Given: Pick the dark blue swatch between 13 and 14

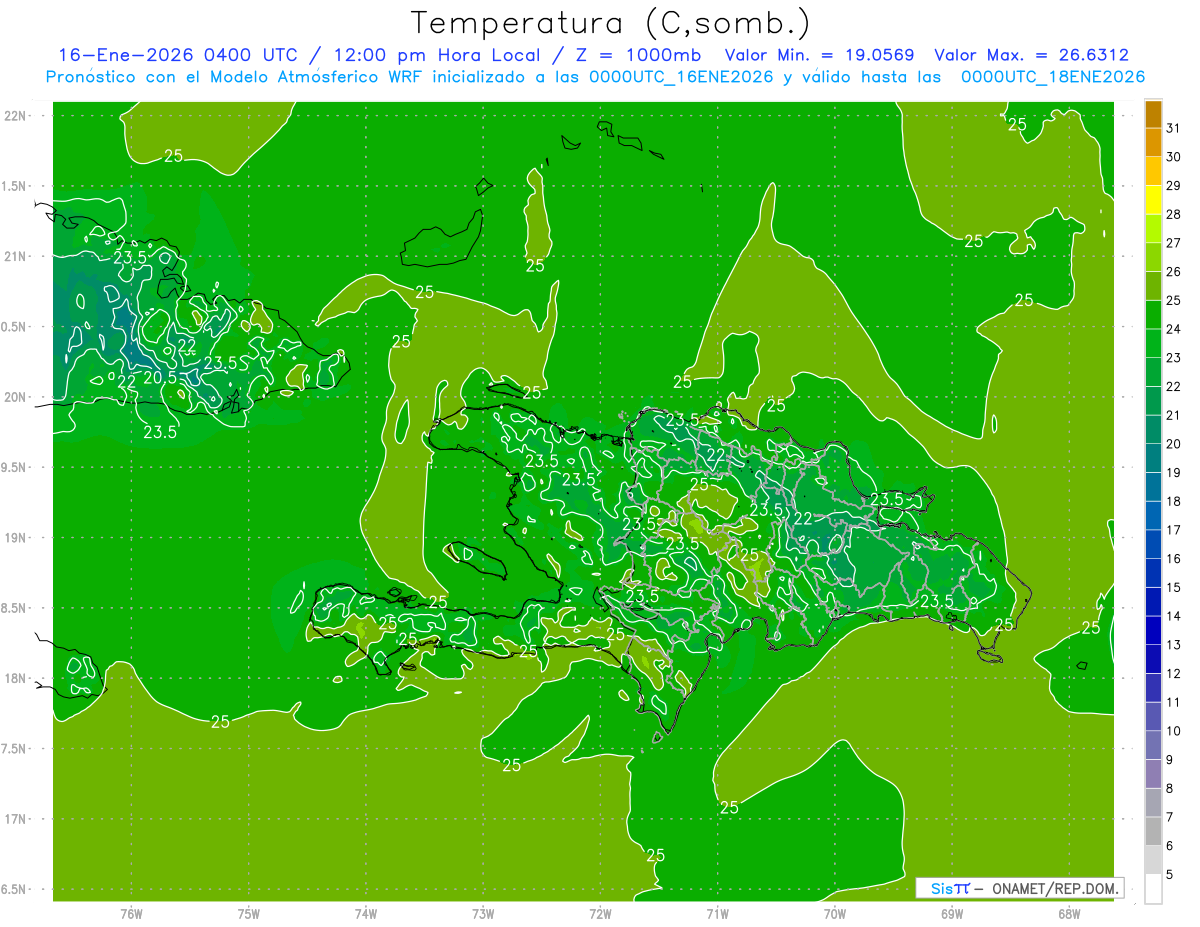Looking at the screenshot, I should (1153, 630).
